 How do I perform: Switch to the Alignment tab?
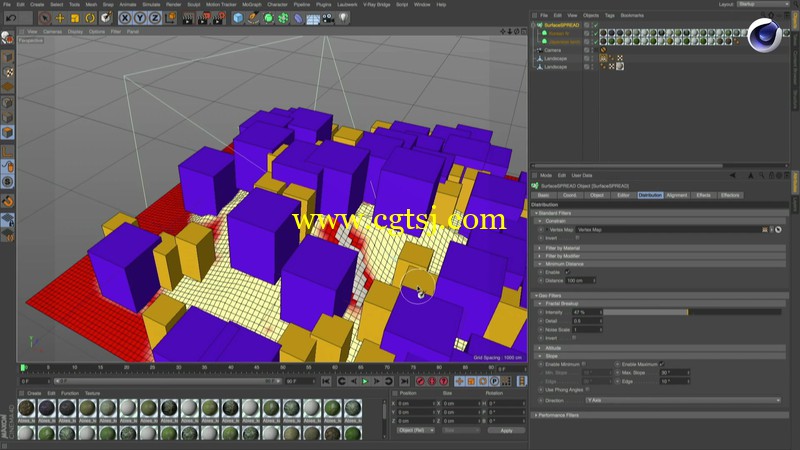(677, 195)
